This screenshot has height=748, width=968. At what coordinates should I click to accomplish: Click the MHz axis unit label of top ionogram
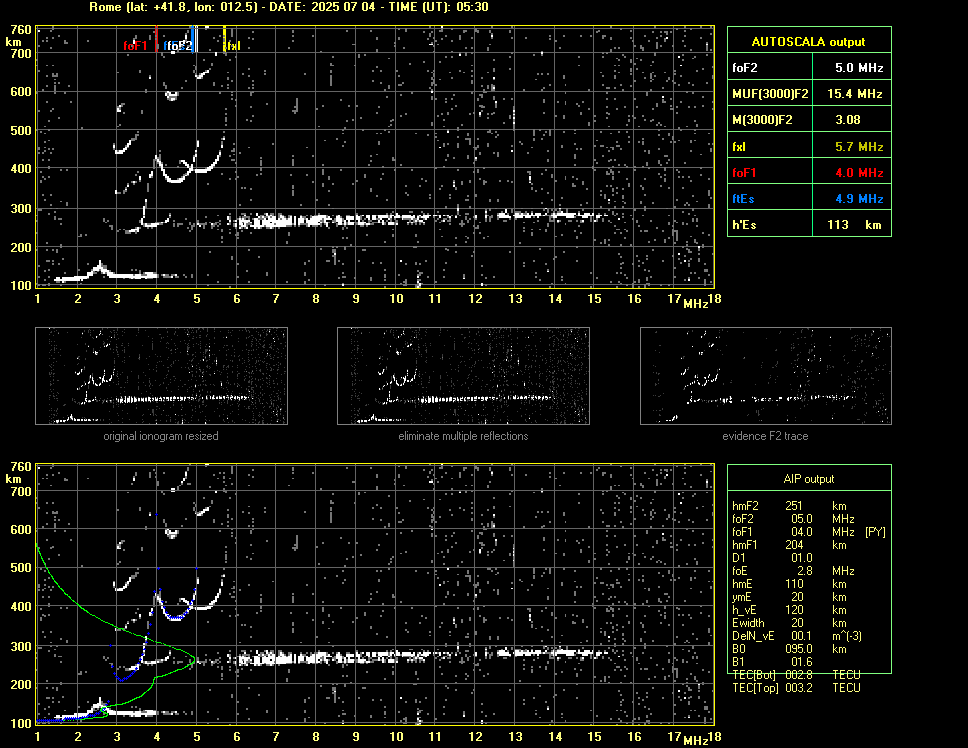click(x=695, y=303)
